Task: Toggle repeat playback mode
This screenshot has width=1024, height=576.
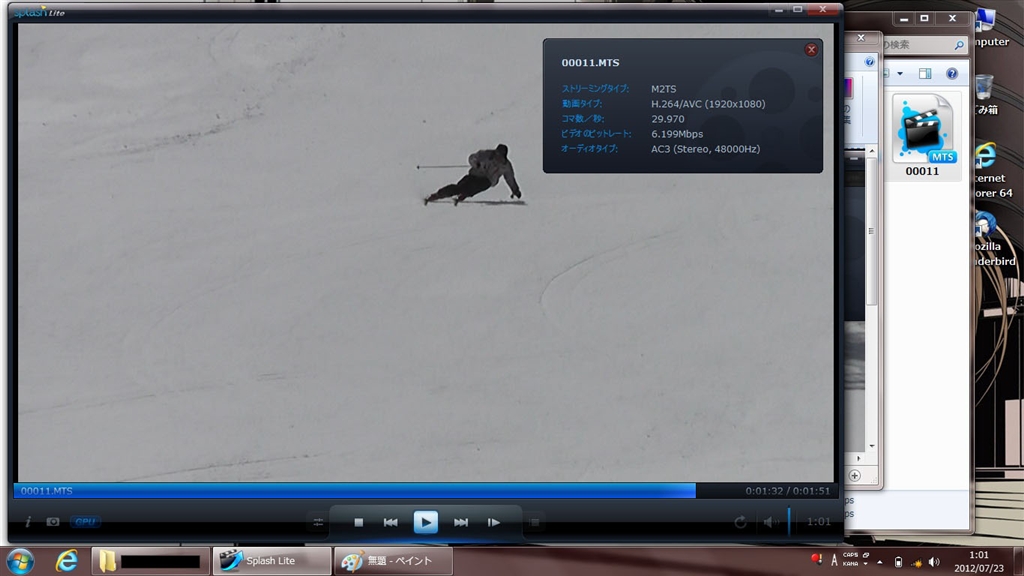Action: pyautogui.click(x=740, y=522)
